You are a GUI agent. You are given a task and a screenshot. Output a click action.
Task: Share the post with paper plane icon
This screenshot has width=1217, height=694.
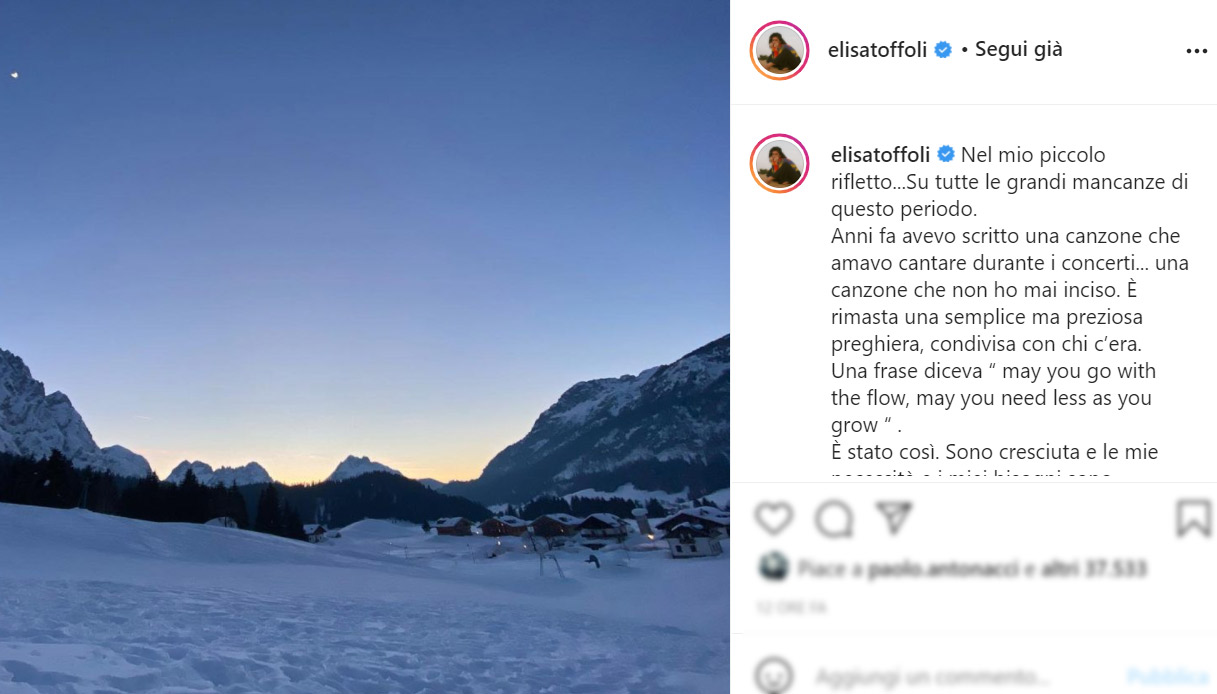(x=893, y=518)
